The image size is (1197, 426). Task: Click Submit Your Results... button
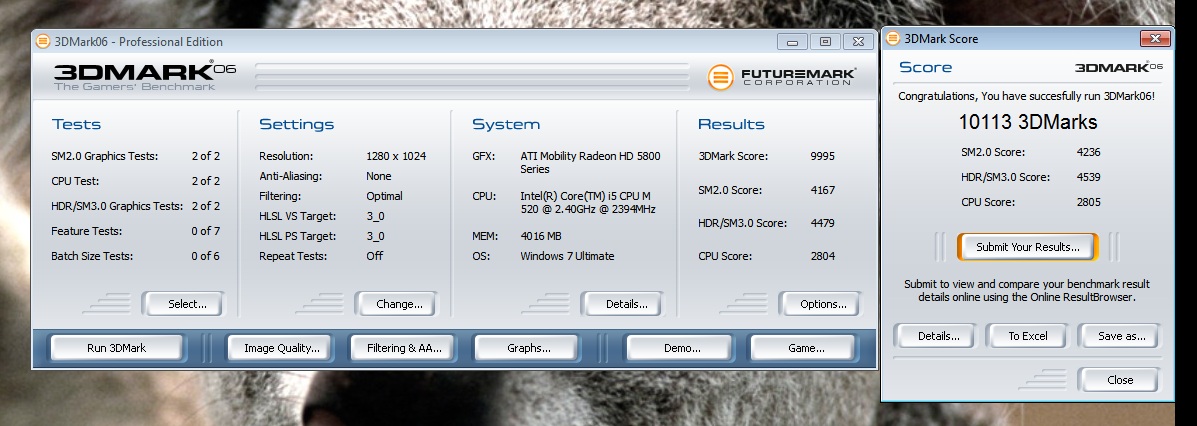click(x=1028, y=247)
